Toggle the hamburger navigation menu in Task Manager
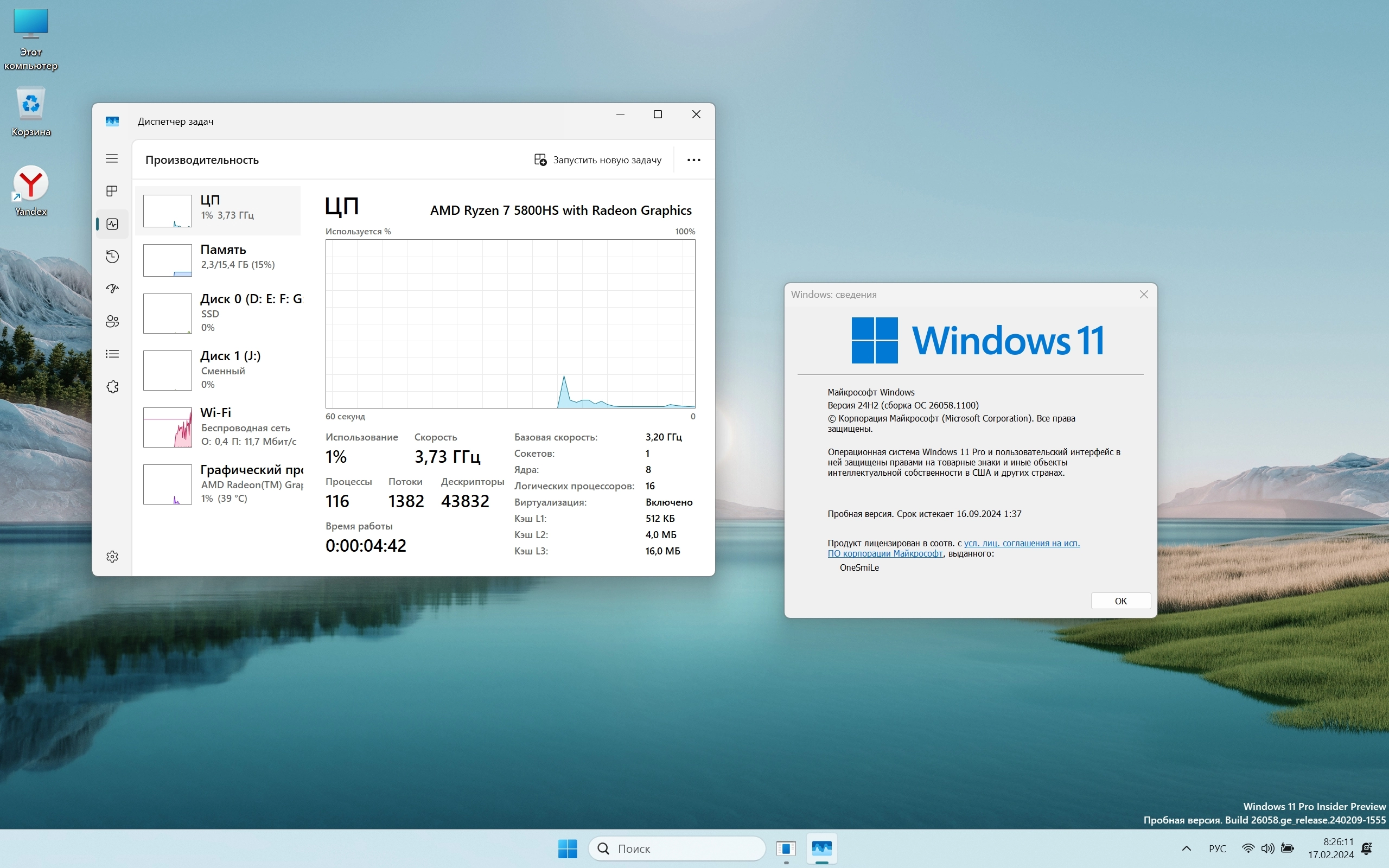Image resolution: width=1389 pixels, height=868 pixels. [112, 158]
